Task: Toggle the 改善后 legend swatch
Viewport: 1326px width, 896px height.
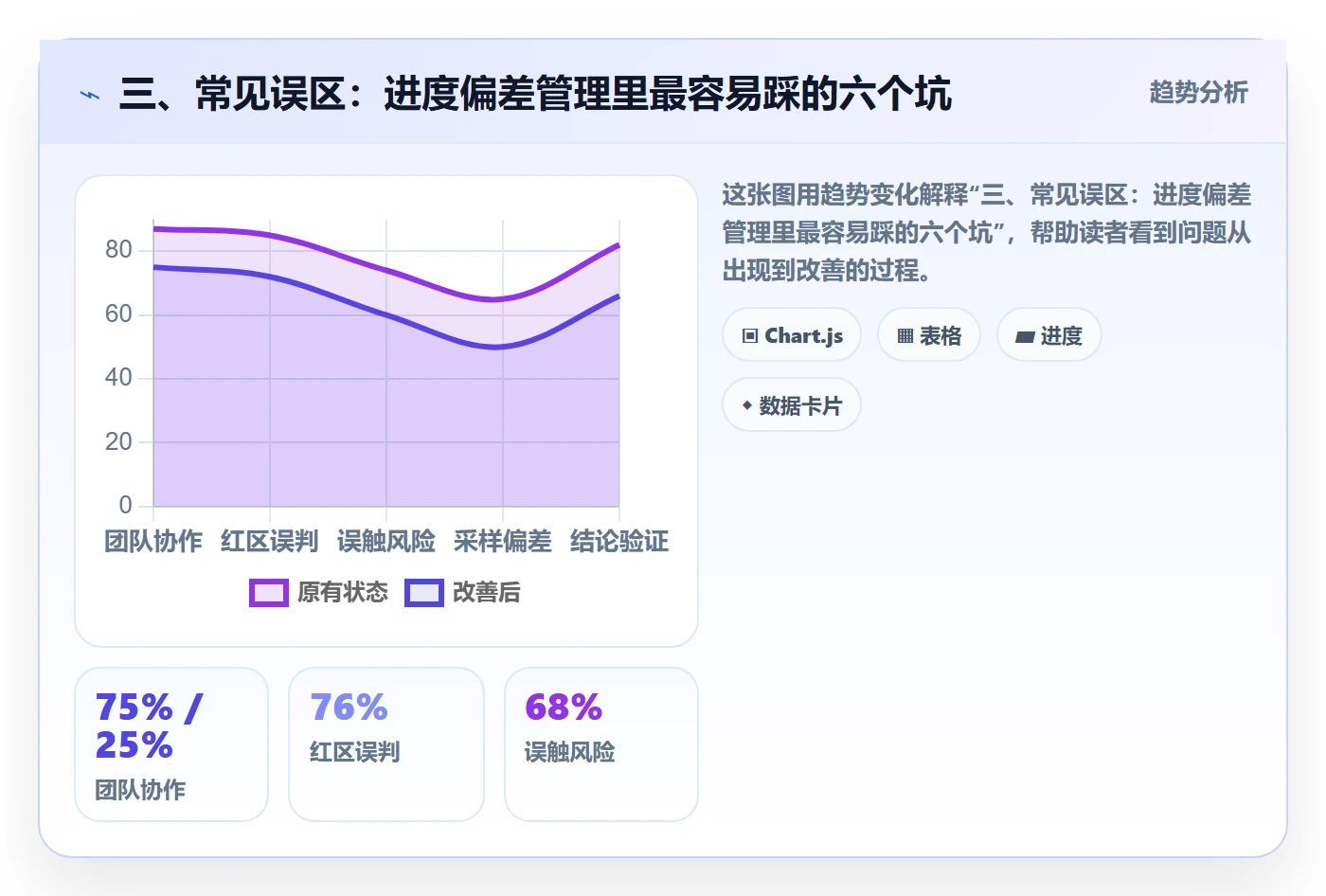Action: [x=424, y=593]
